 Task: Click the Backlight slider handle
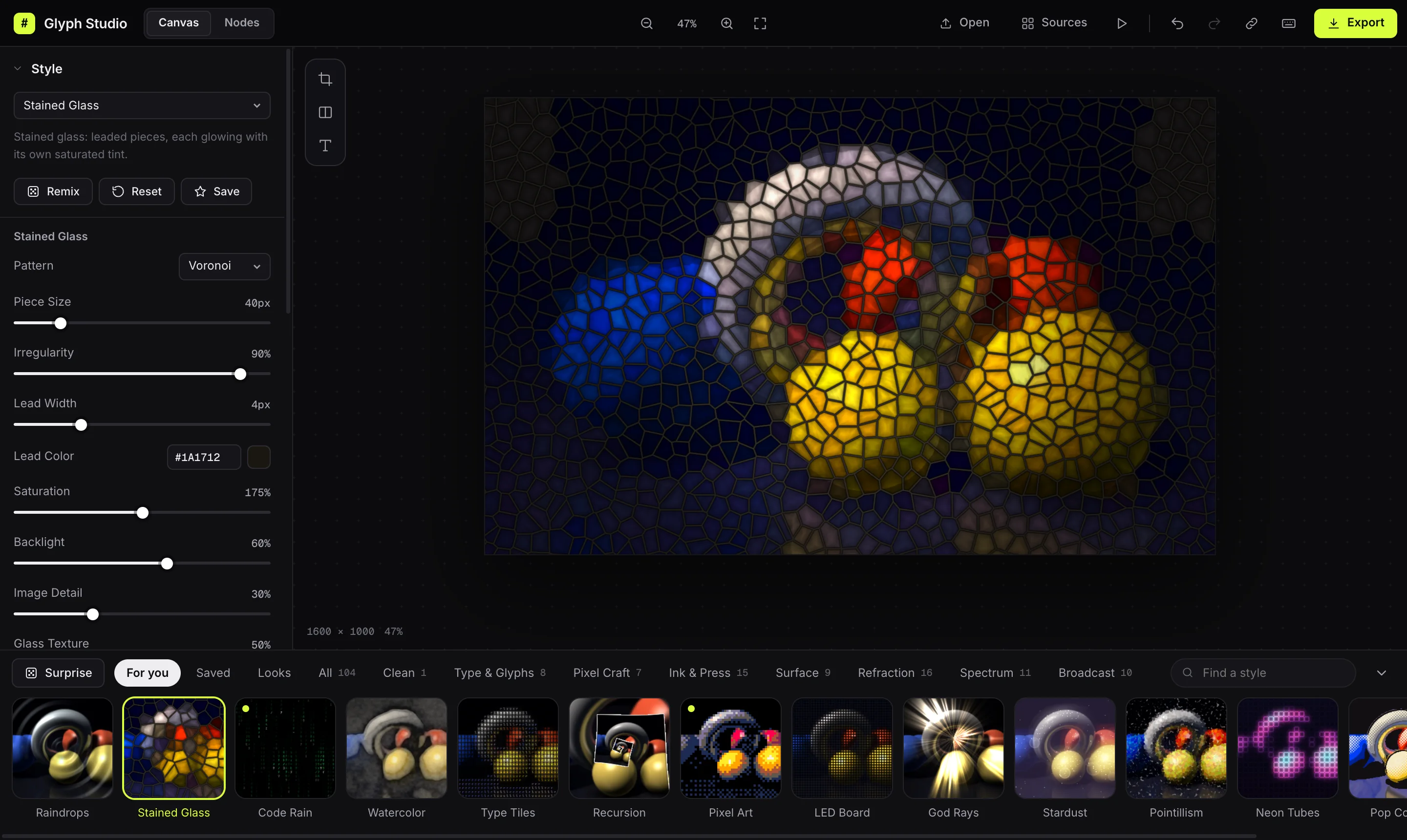click(167, 564)
